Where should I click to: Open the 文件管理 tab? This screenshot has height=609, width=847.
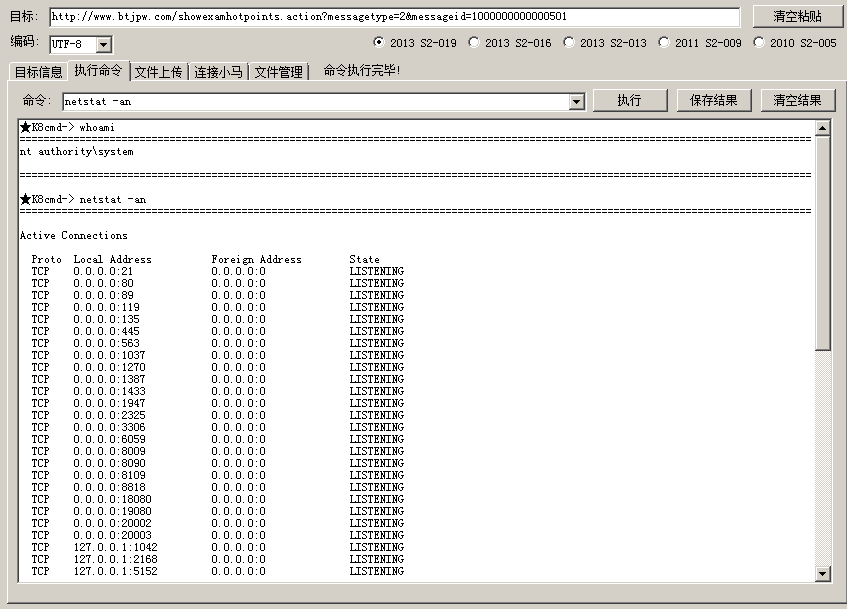279,72
